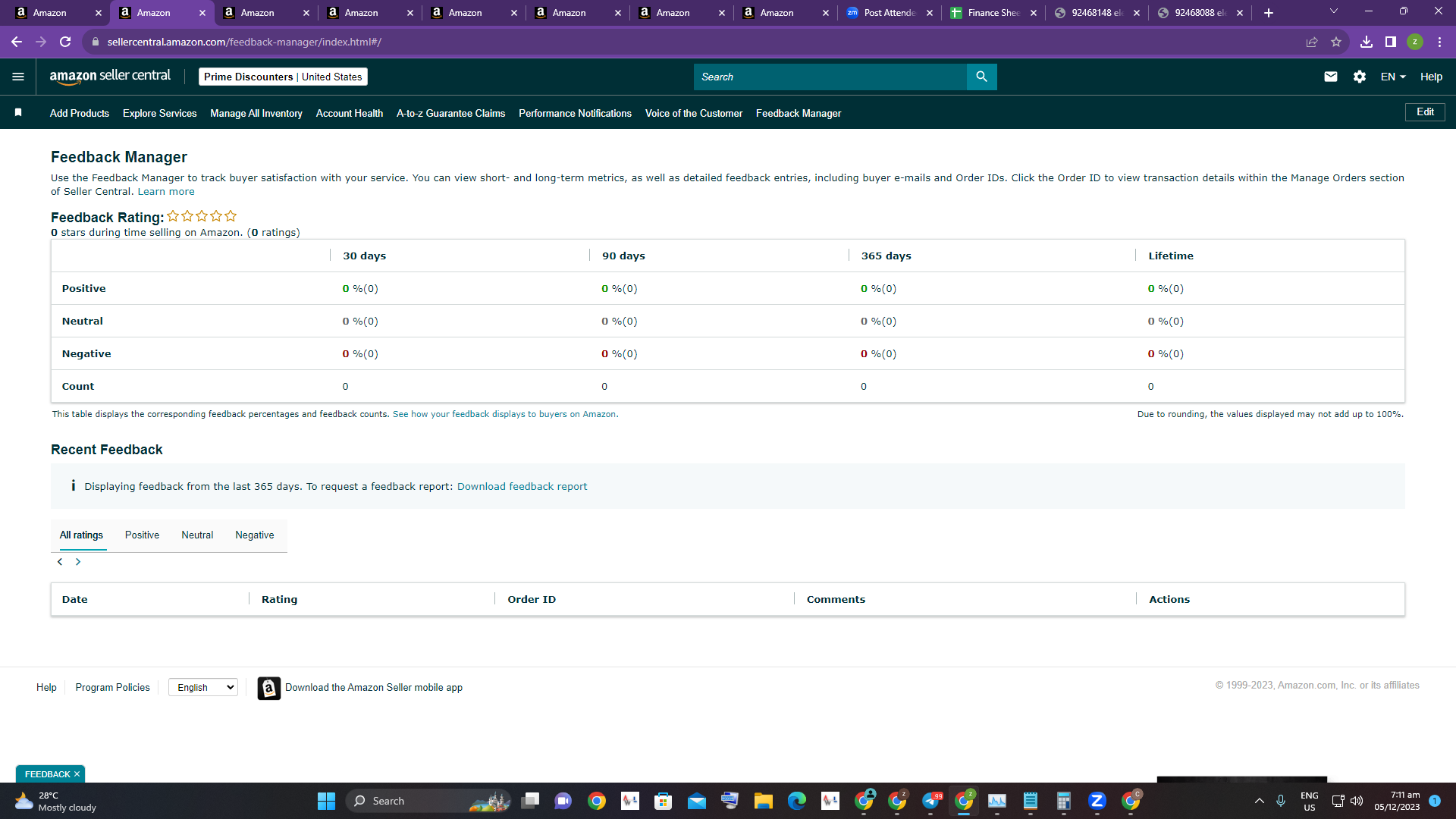Click the Edit button in navigation bar

click(x=1425, y=112)
